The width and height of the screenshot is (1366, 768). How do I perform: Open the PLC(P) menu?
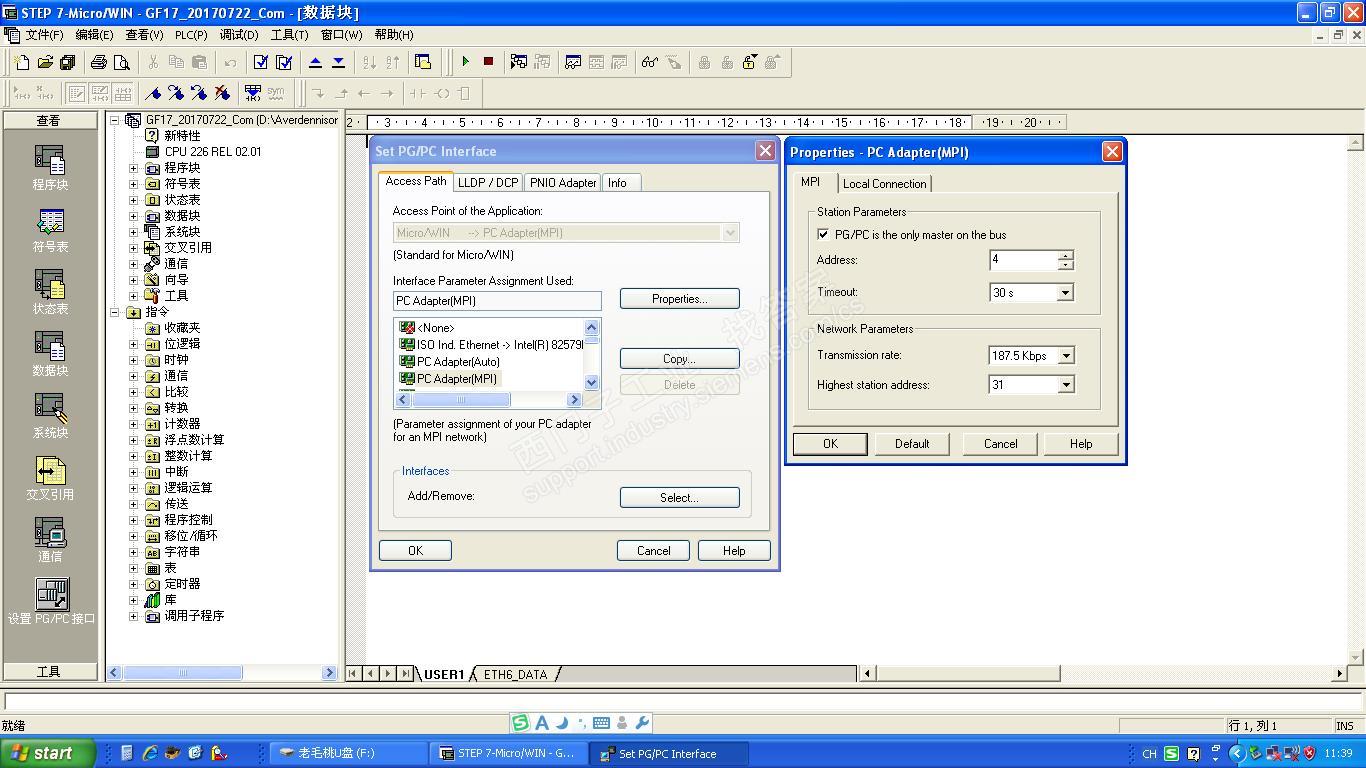pos(191,35)
